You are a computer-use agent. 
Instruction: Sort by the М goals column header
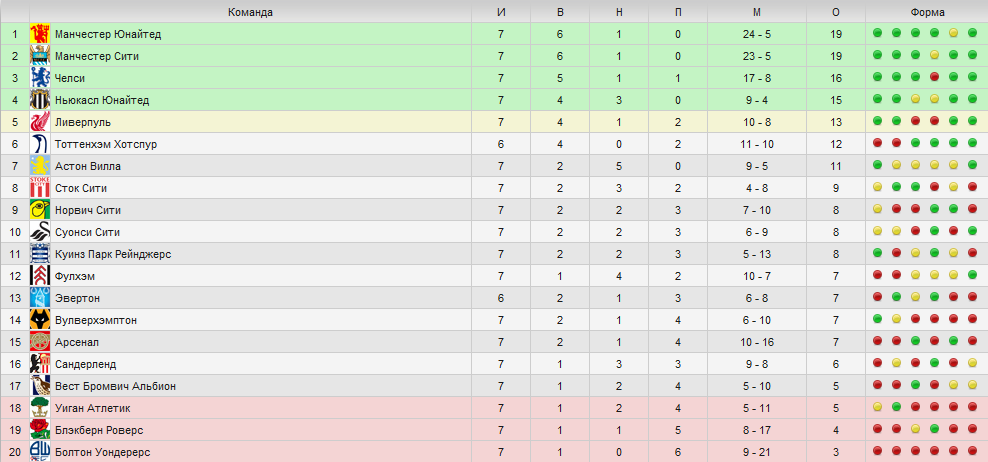click(757, 12)
